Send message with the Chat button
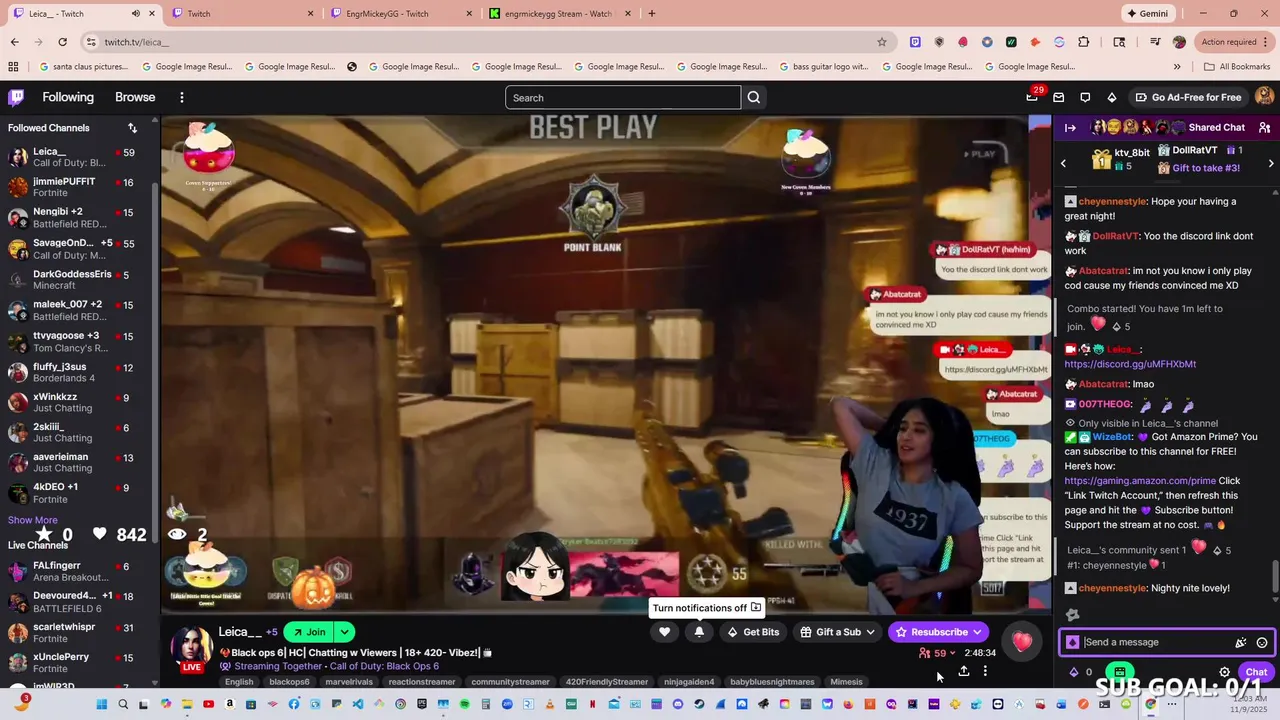Viewport: 1280px width, 720px height. (1256, 672)
